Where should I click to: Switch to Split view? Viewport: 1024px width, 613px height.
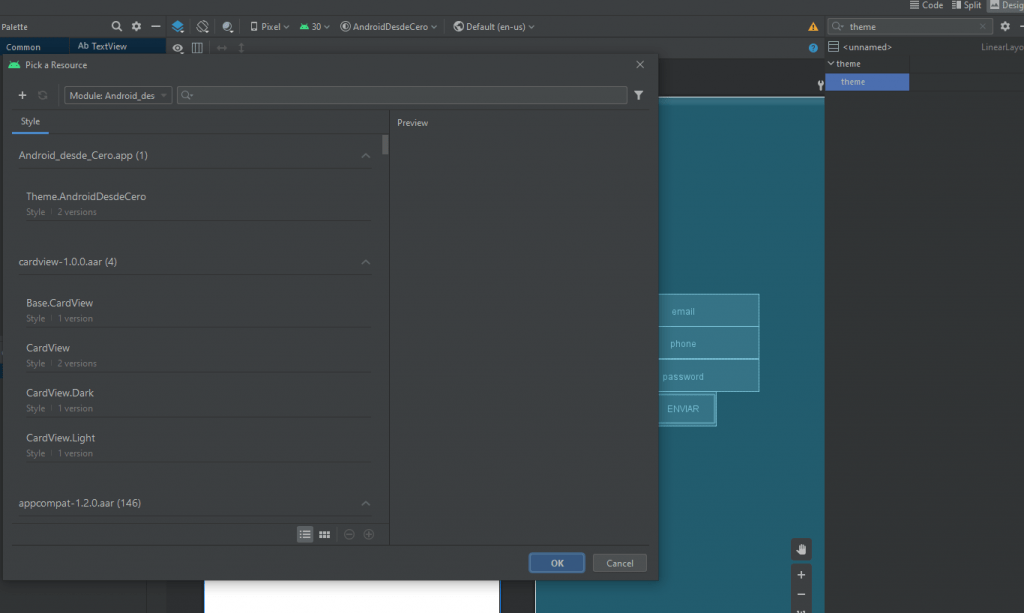pyautogui.click(x=967, y=5)
